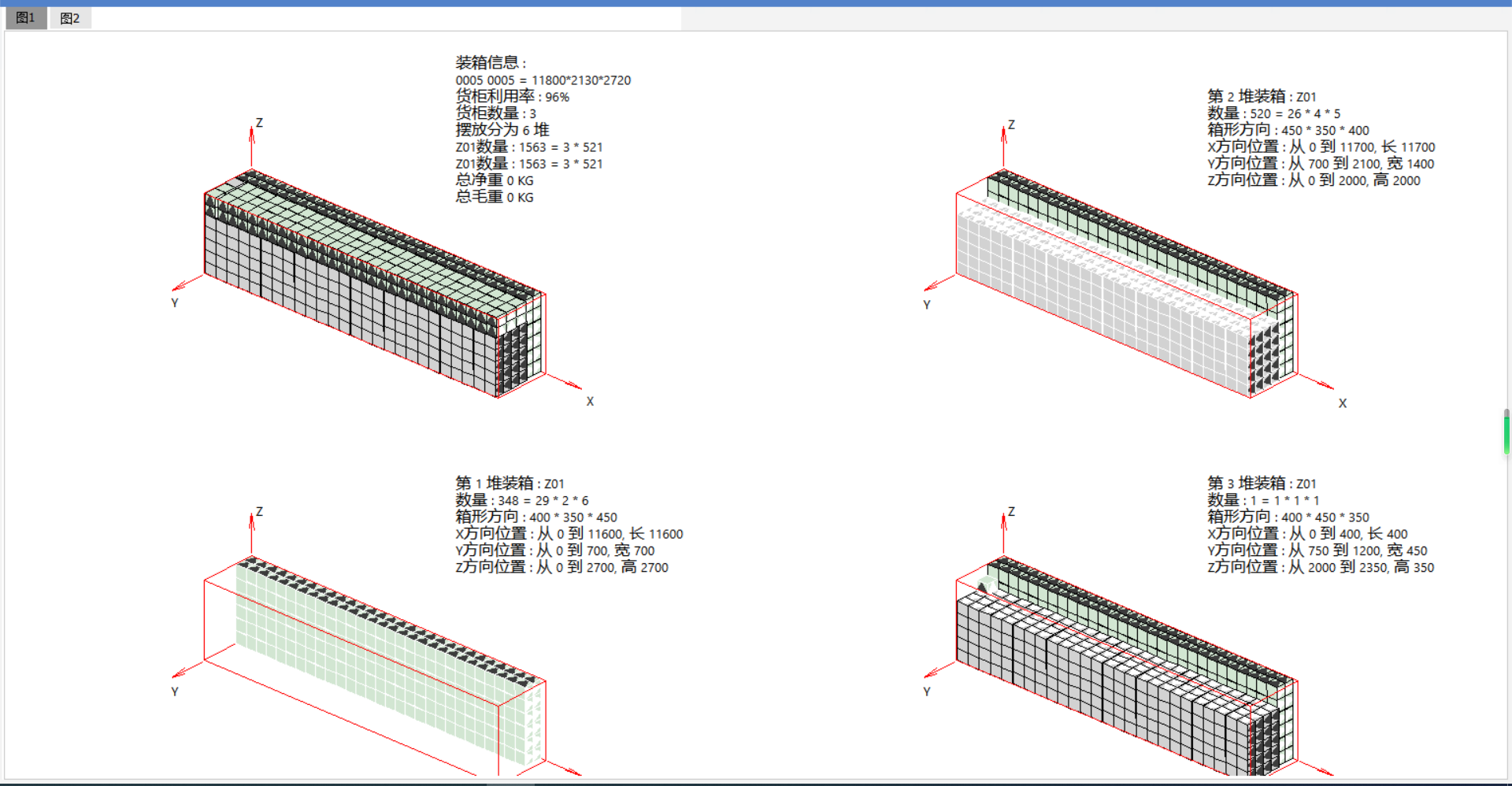Click the 总毛重 0 KG line
Image resolution: width=1512 pixels, height=786 pixels.
495,197
